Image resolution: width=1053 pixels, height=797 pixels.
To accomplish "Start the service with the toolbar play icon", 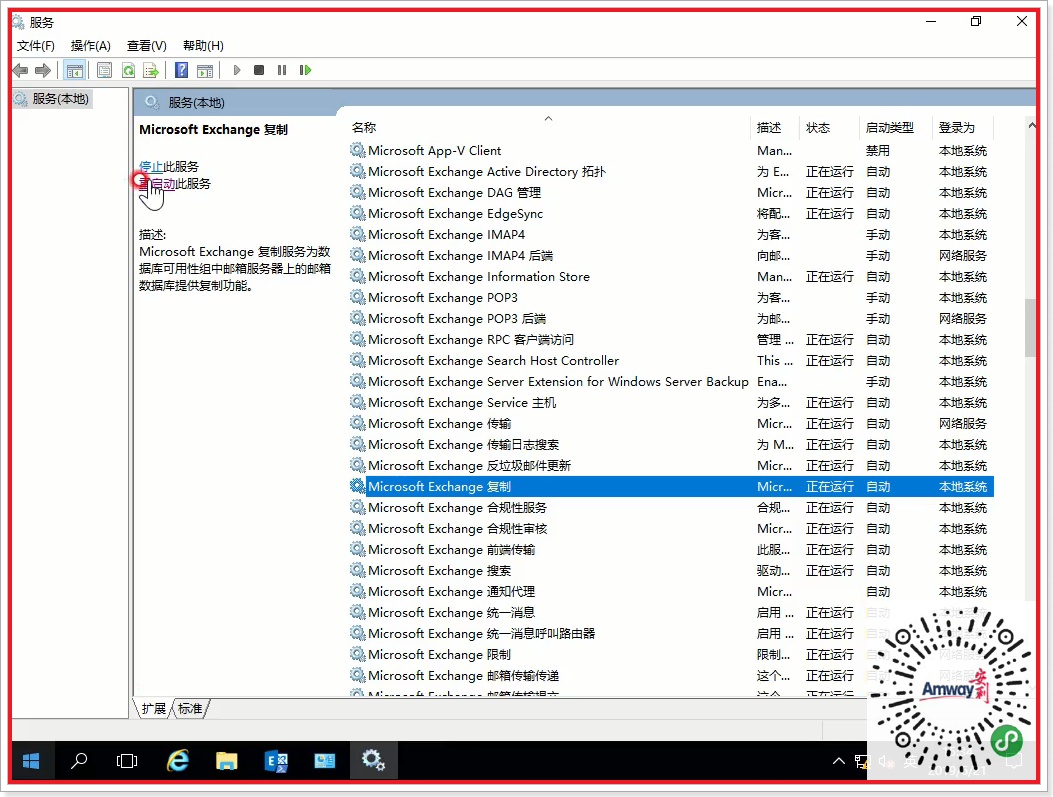I will (x=236, y=70).
